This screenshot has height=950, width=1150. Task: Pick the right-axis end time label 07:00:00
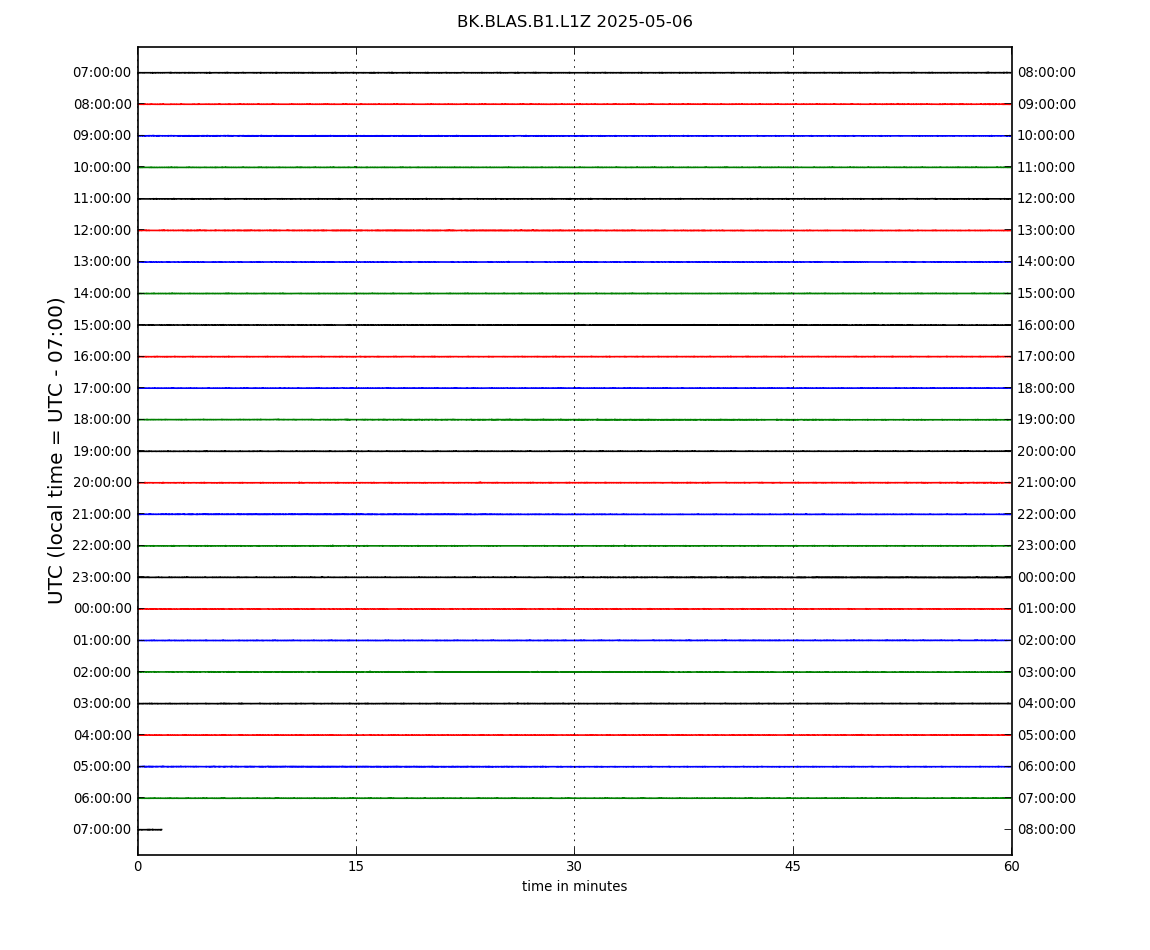click(x=1047, y=798)
